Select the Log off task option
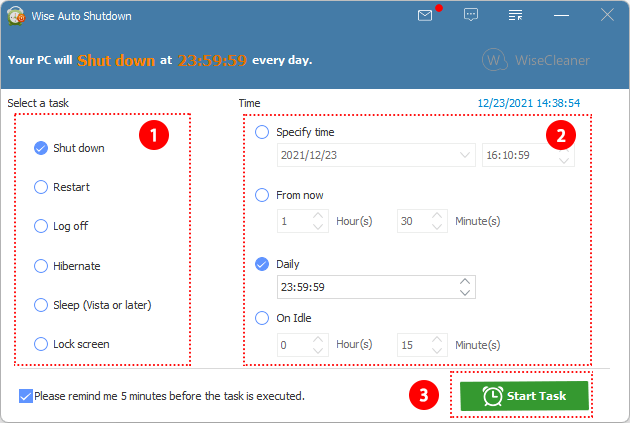 41,226
